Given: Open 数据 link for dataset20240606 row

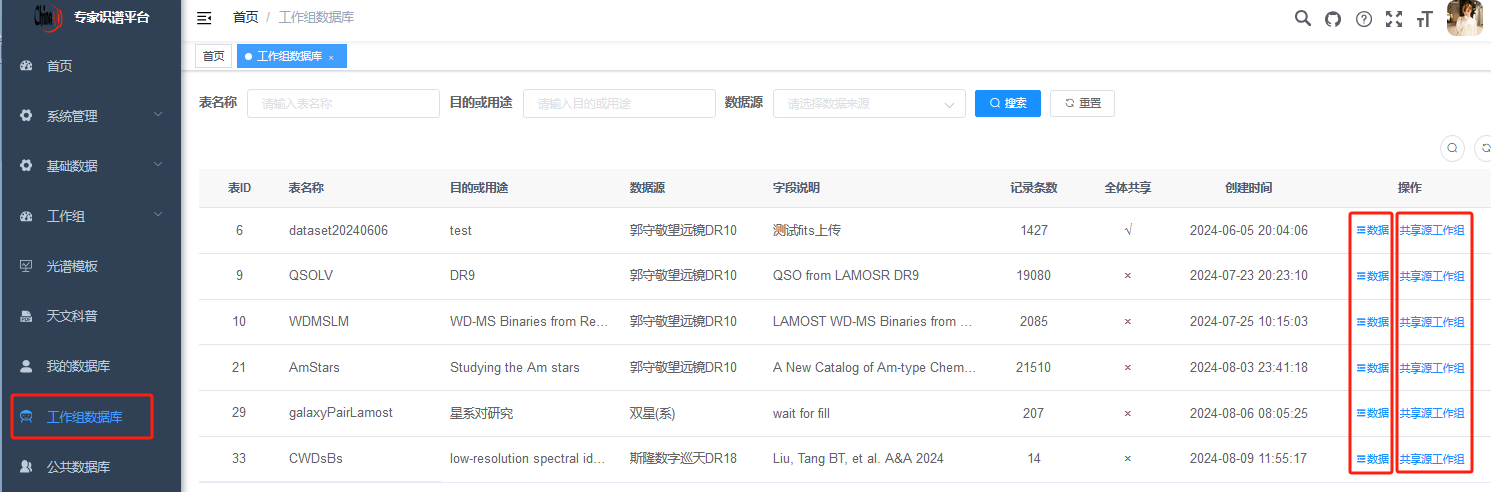Looking at the screenshot, I should [x=1372, y=230].
